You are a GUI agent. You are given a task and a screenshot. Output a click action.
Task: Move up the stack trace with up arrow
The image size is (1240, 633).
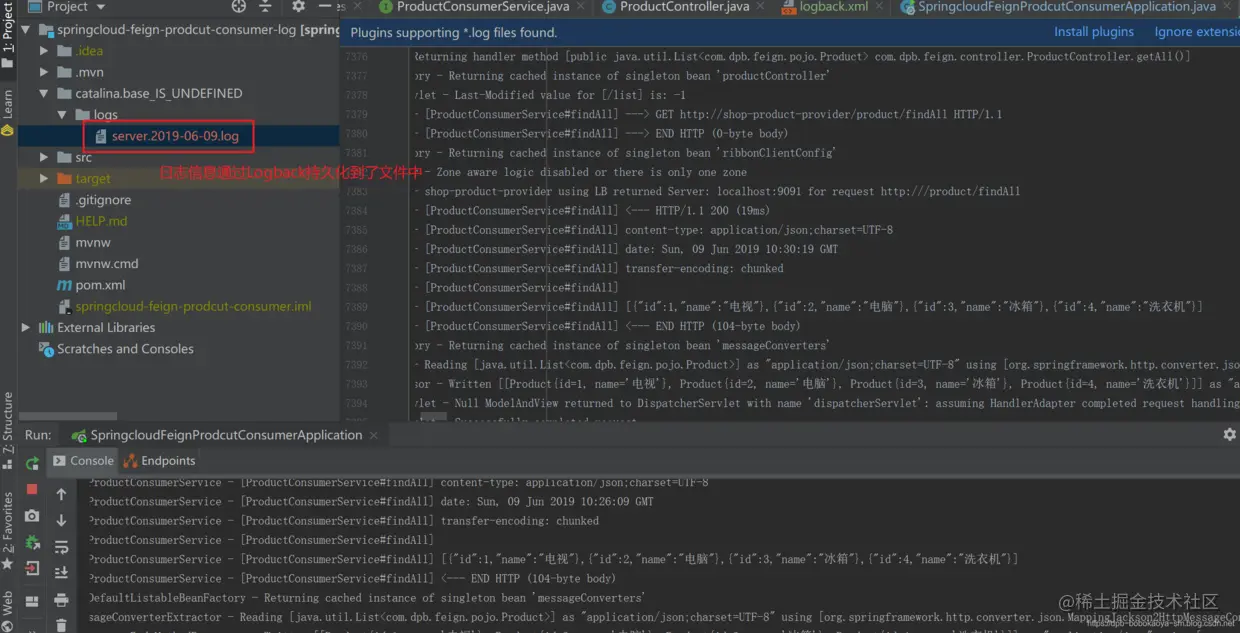tap(61, 494)
